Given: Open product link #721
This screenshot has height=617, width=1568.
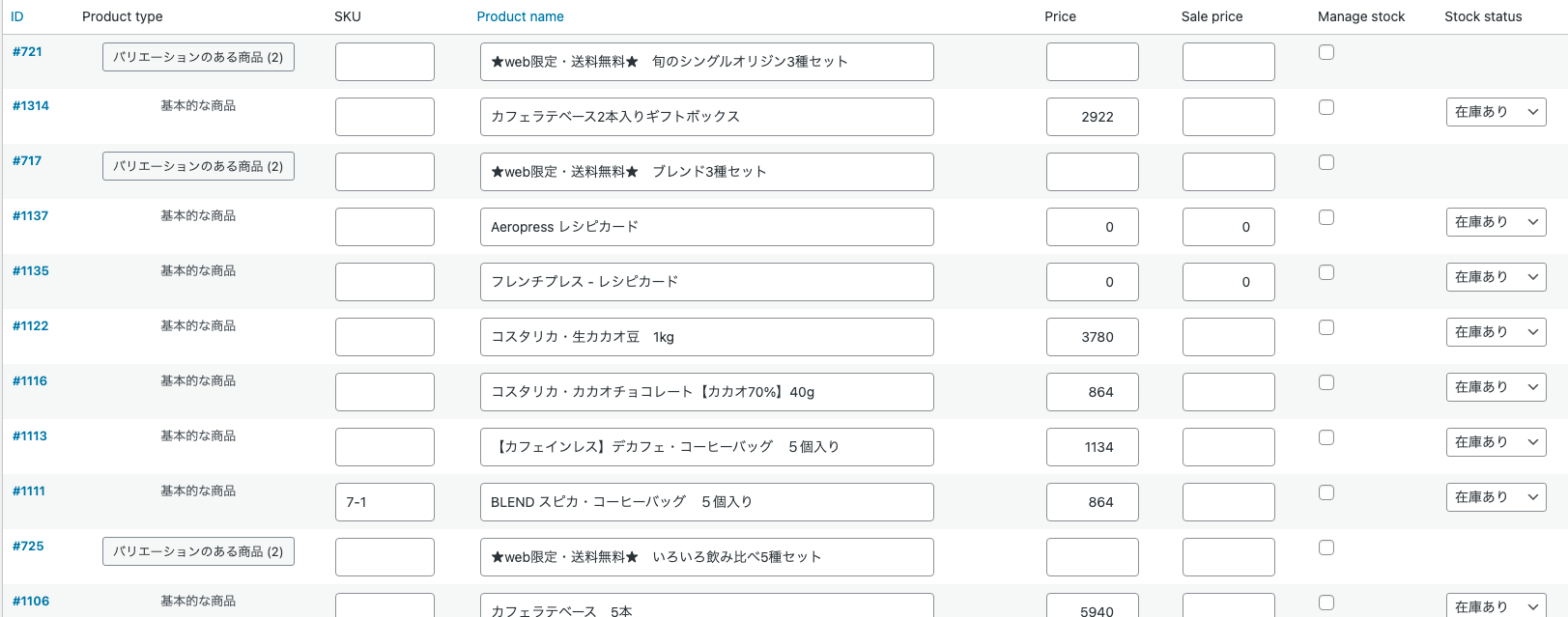Looking at the screenshot, I should [x=27, y=52].
